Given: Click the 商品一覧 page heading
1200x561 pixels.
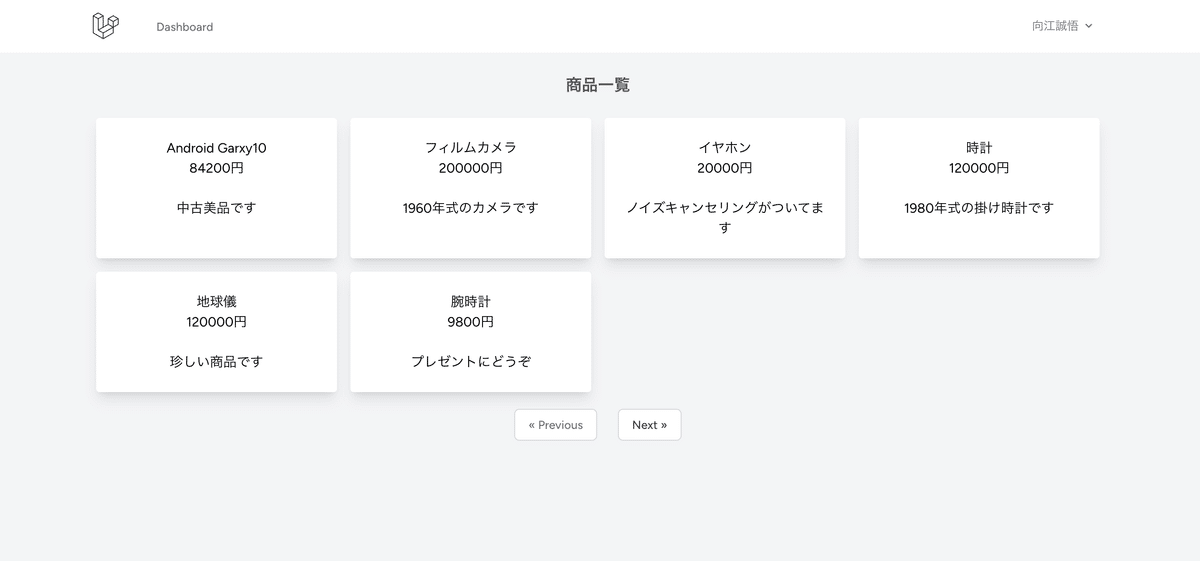Looking at the screenshot, I should [x=598, y=85].
